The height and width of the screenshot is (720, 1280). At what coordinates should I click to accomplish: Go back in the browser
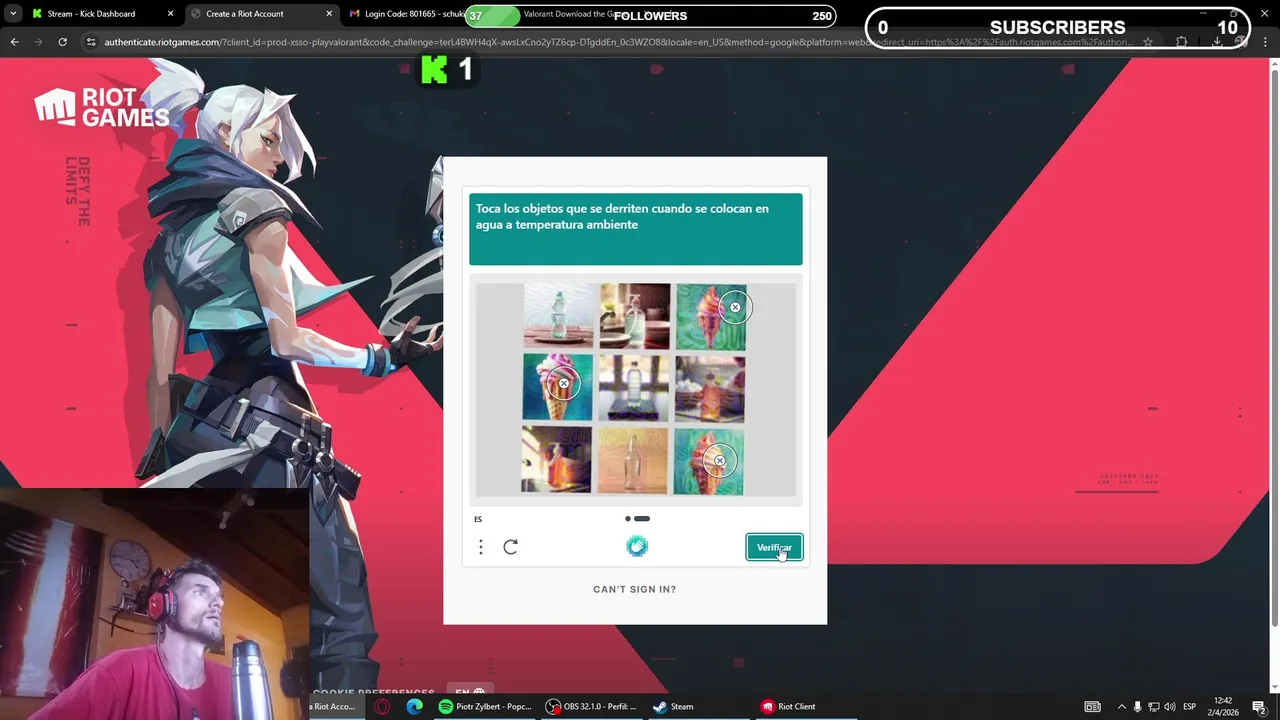click(14, 42)
